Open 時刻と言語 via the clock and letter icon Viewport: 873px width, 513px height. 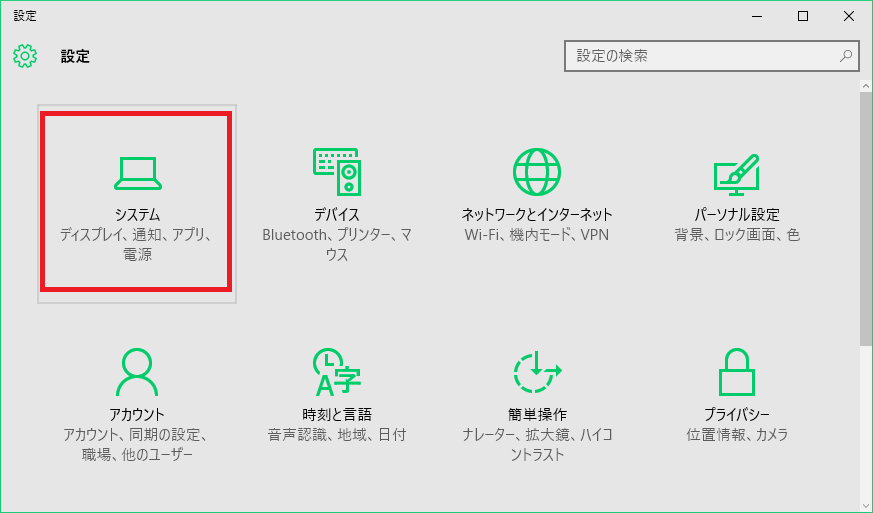click(x=336, y=372)
